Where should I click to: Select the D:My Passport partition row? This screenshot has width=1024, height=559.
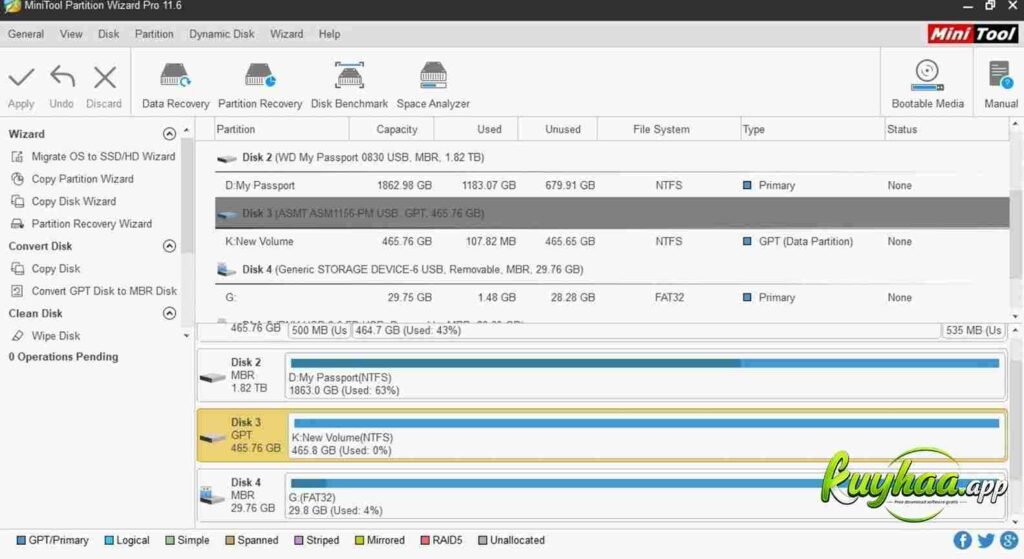pos(612,185)
